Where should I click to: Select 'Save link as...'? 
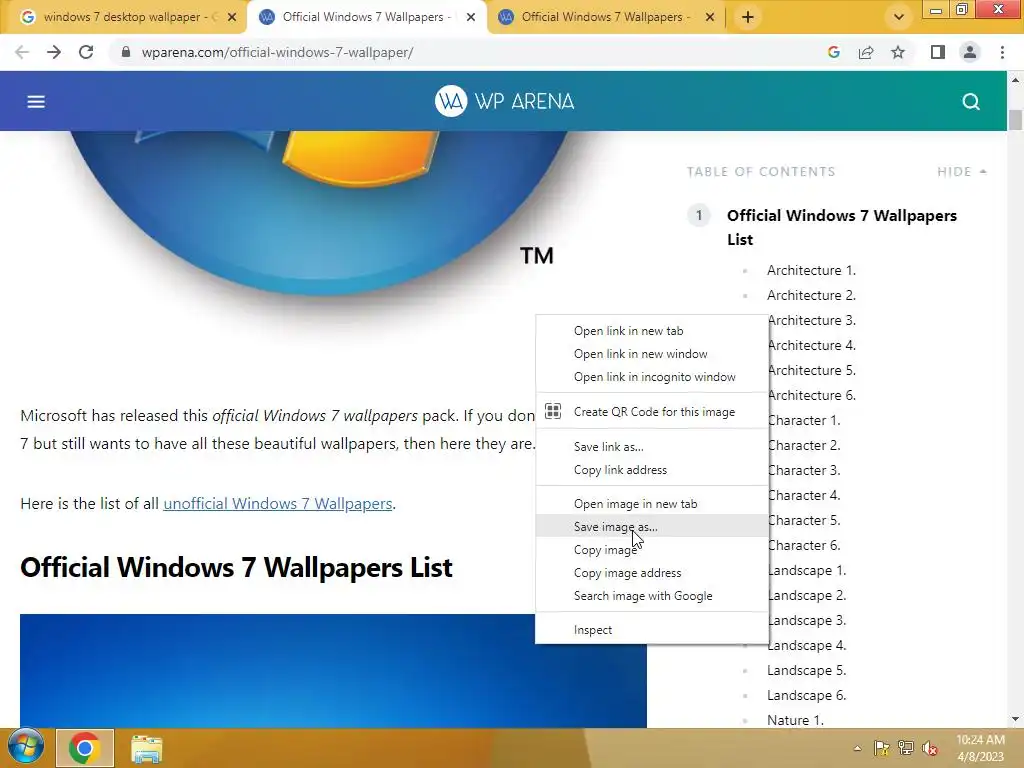coord(652,447)
